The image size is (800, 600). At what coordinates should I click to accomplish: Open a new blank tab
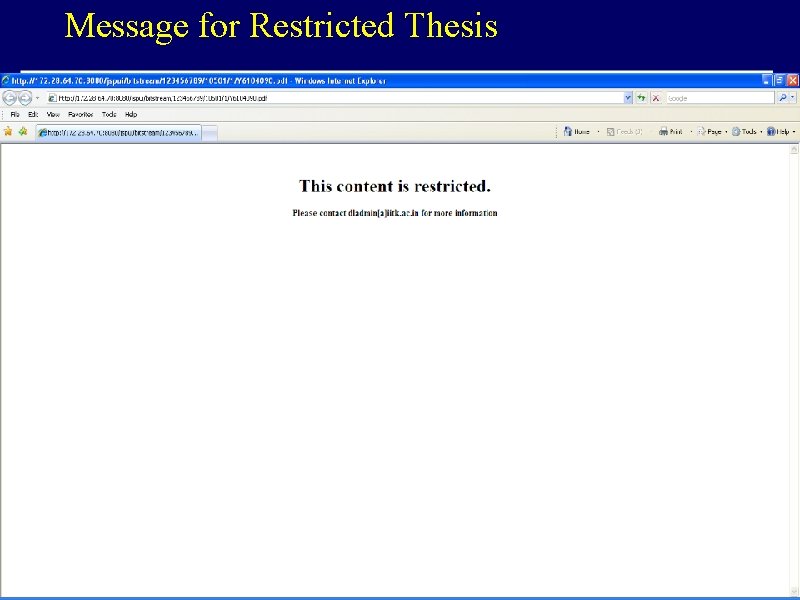point(210,133)
